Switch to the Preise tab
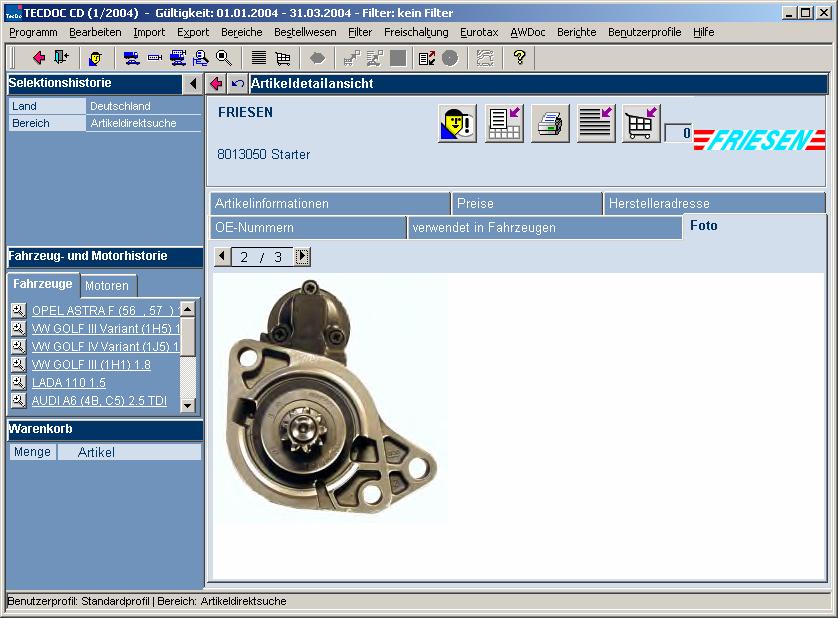The width and height of the screenshot is (838, 618). [527, 204]
